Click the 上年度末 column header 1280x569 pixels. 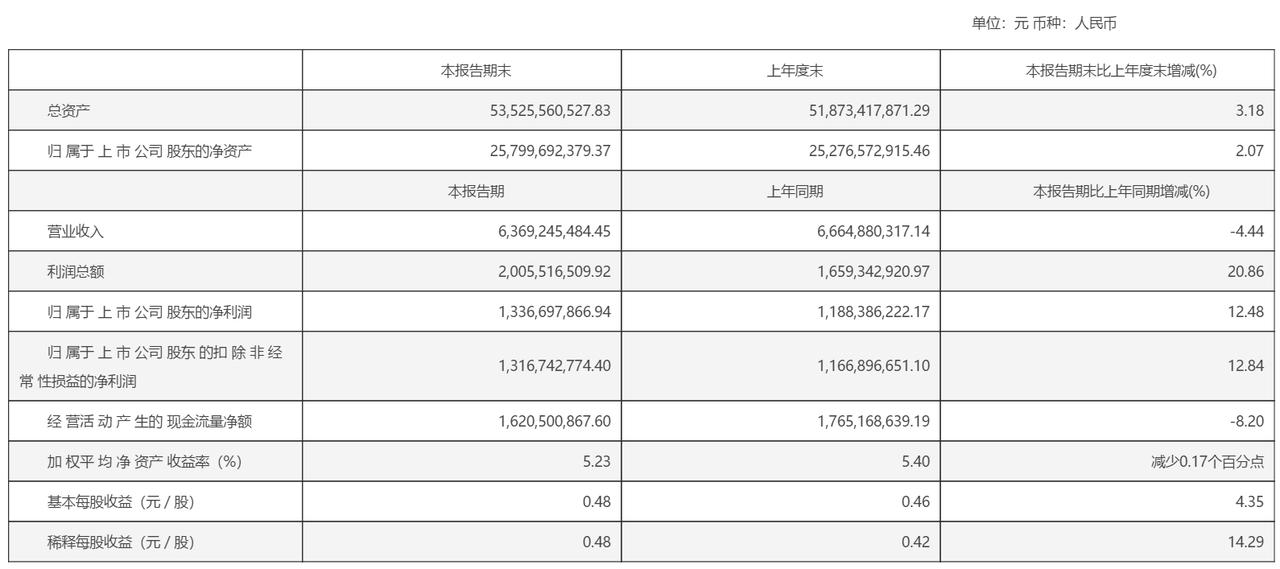pos(781,71)
